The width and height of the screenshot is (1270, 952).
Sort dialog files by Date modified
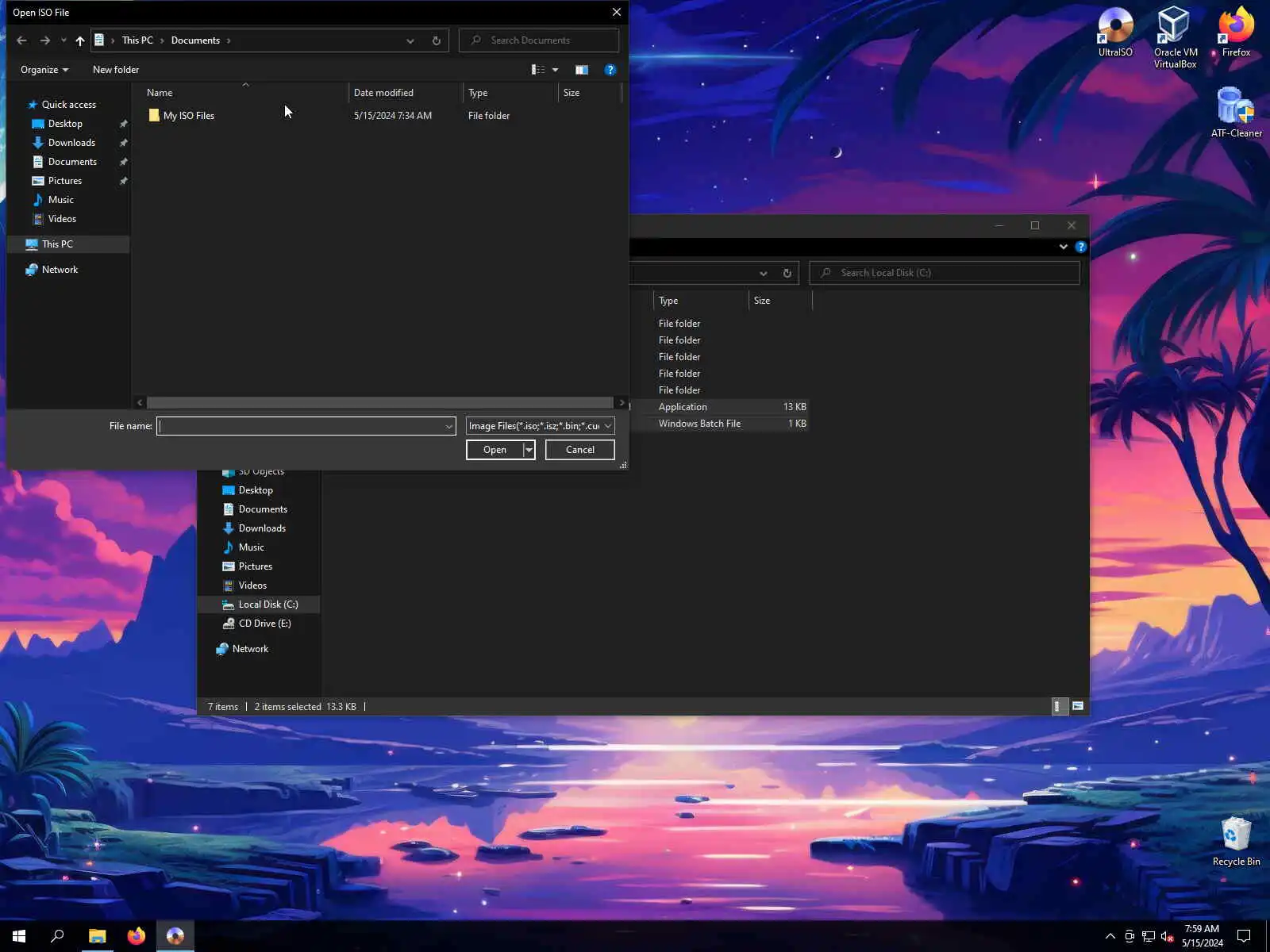pyautogui.click(x=406, y=93)
